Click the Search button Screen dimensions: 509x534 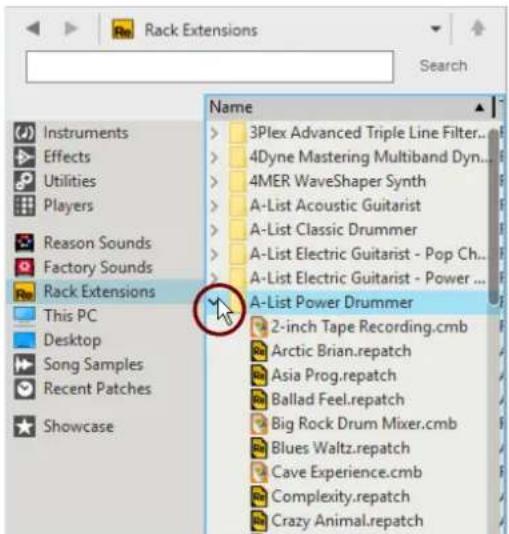click(x=443, y=66)
